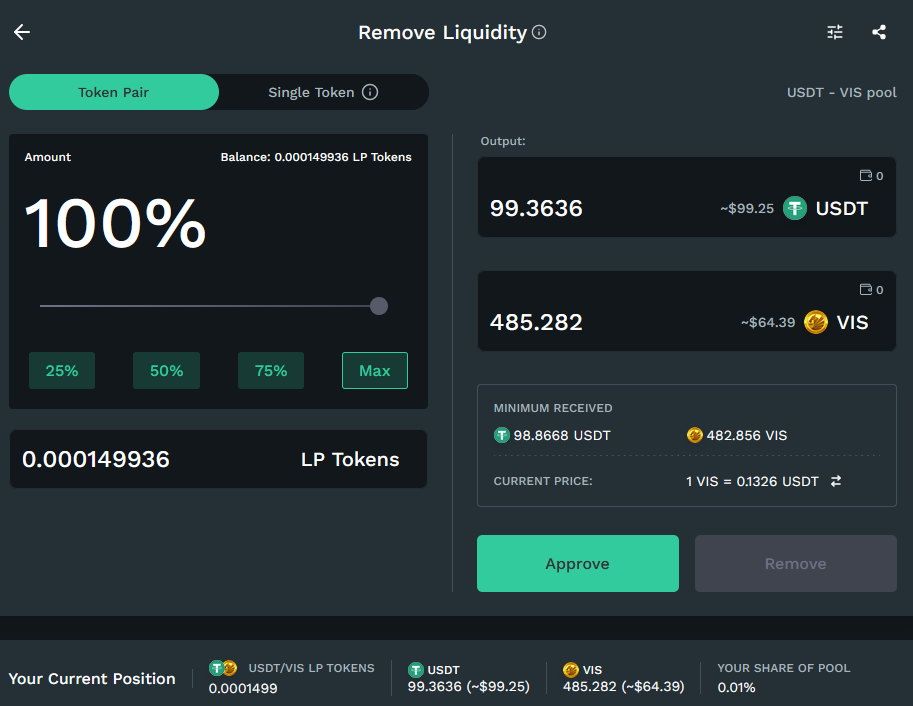Set the amount to 75%
Image resolution: width=913 pixels, height=706 pixels.
click(x=271, y=370)
